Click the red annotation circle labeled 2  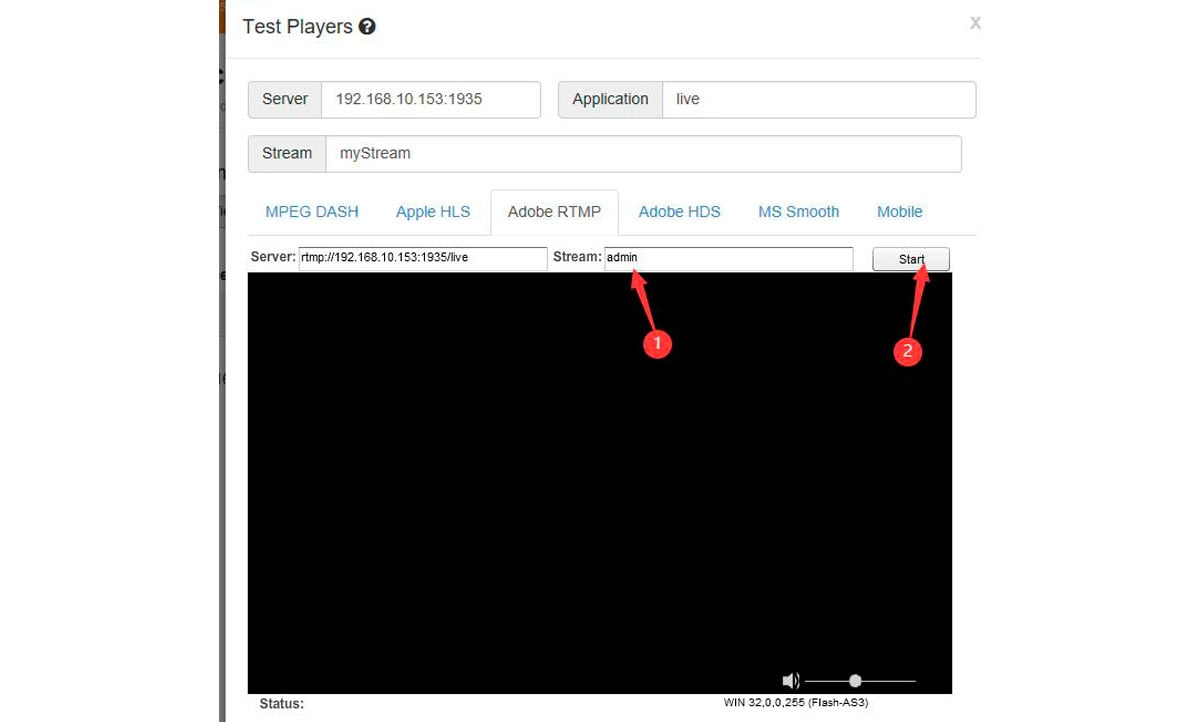tap(908, 352)
